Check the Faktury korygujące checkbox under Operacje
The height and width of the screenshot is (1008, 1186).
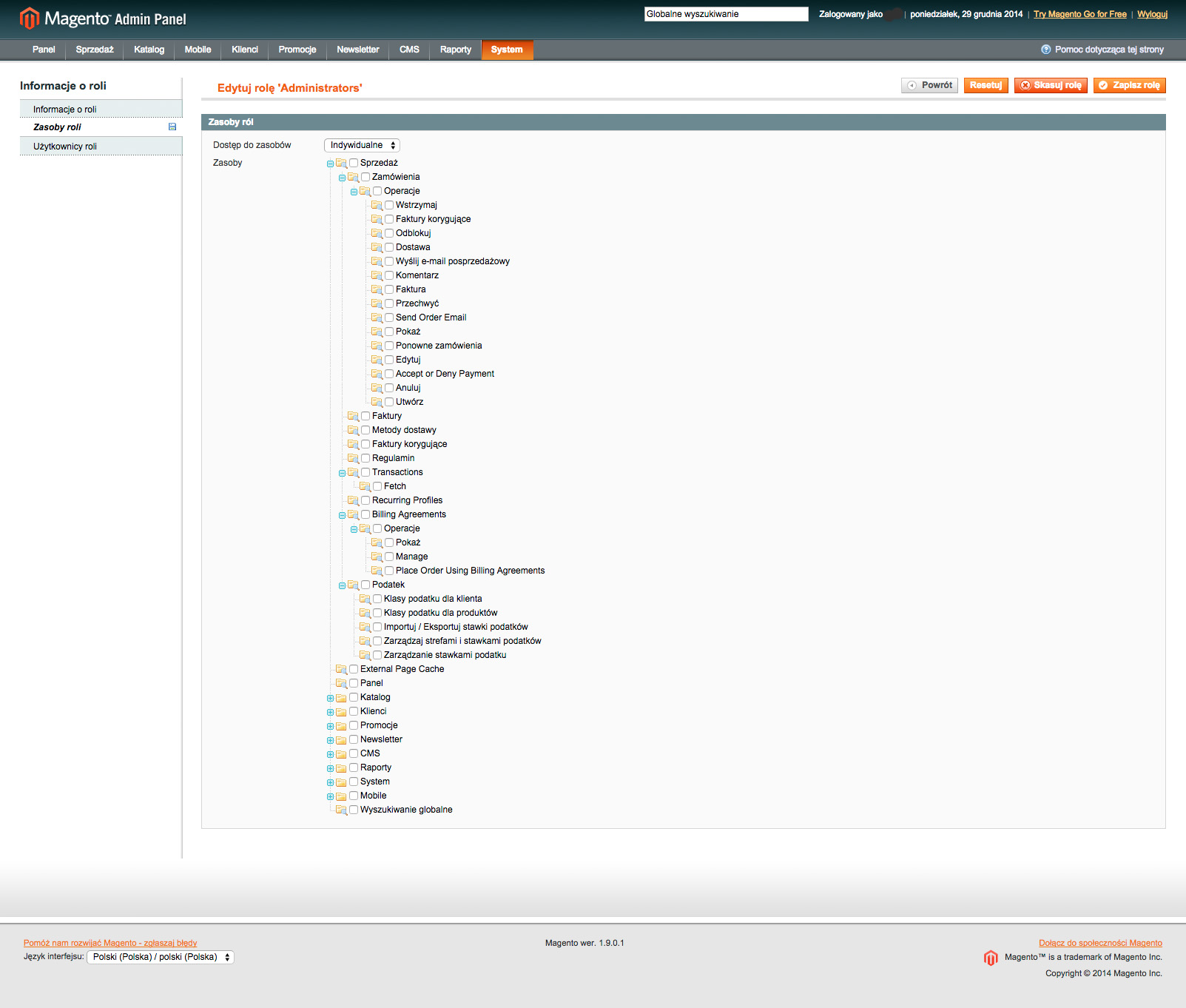click(389, 219)
